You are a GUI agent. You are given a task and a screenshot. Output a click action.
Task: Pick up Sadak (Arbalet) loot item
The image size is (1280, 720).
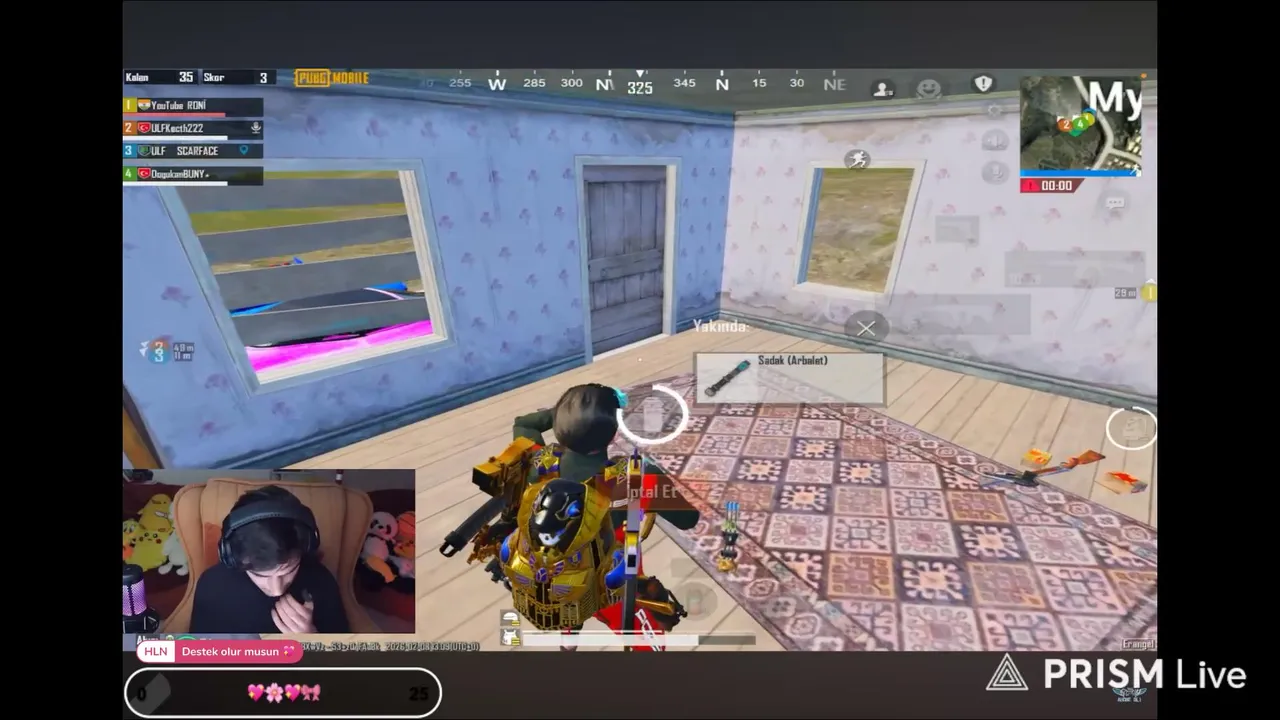pos(790,378)
